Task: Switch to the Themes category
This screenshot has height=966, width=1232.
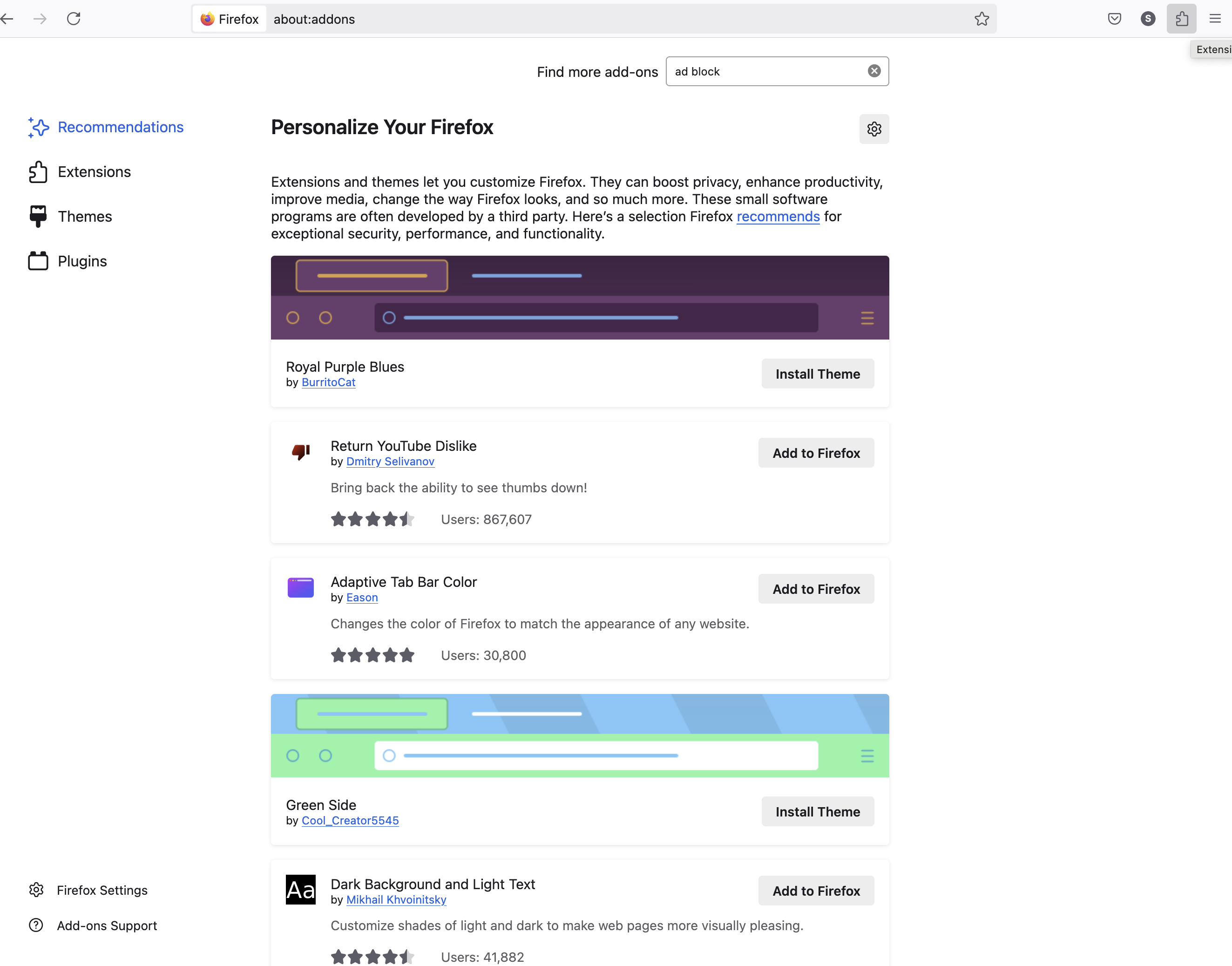Action: [84, 217]
